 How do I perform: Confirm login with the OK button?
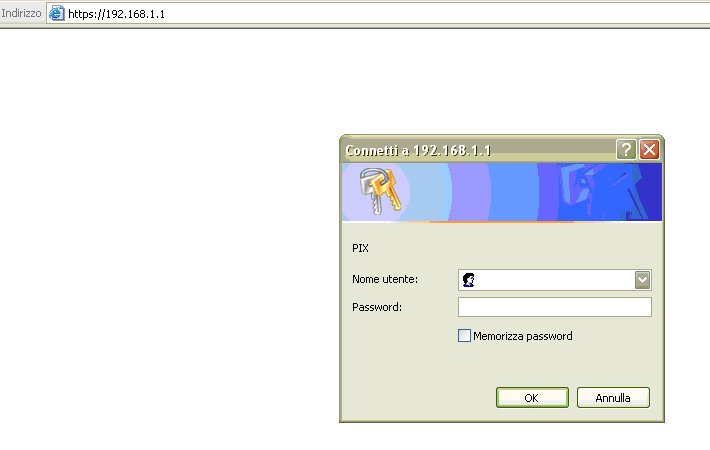click(x=532, y=397)
